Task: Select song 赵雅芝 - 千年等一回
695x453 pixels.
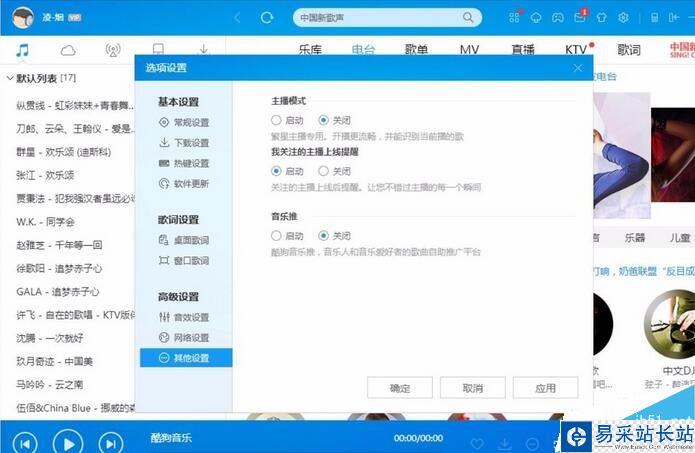Action: 59,245
